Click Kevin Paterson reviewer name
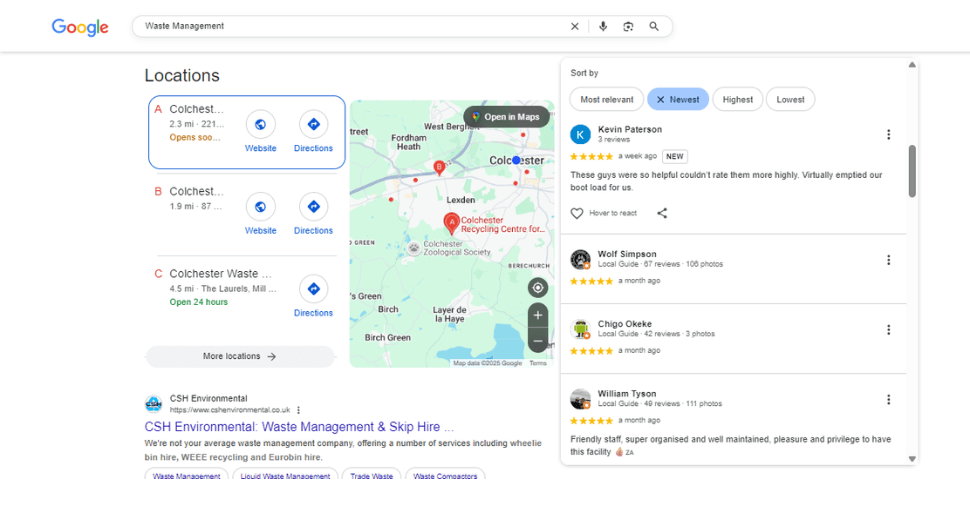This screenshot has width=970, height=517. [x=630, y=129]
